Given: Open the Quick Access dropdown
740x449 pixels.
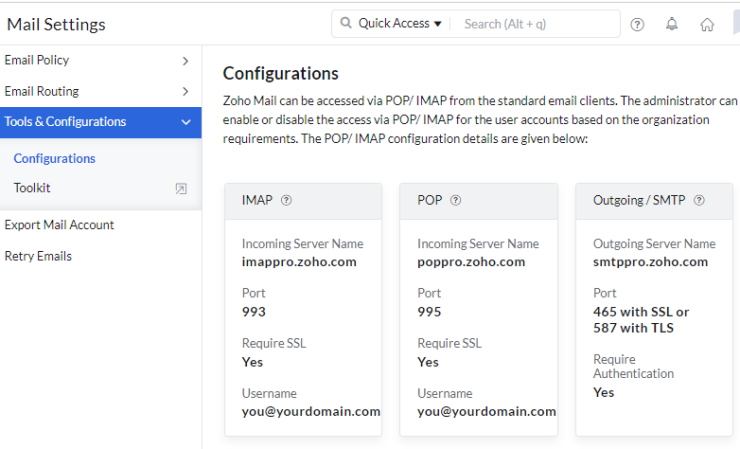Looking at the screenshot, I should tap(400, 23).
